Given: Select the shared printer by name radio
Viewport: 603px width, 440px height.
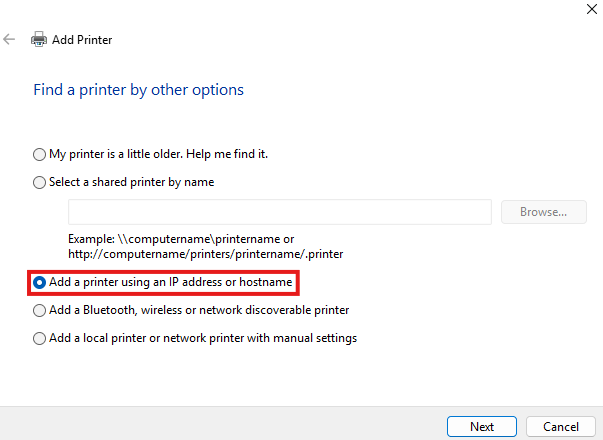Looking at the screenshot, I should (x=39, y=182).
